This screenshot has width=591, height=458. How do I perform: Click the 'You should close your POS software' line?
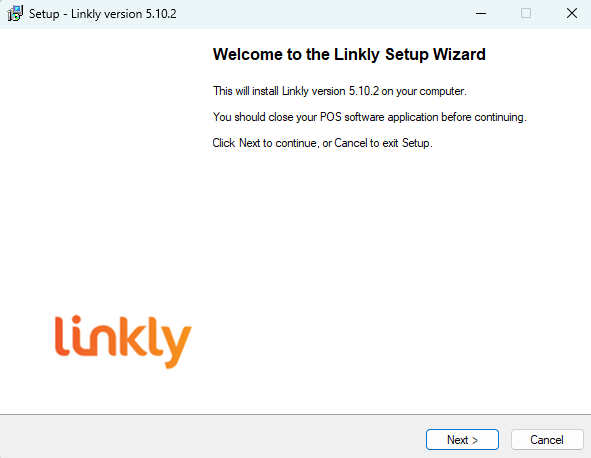tap(369, 117)
